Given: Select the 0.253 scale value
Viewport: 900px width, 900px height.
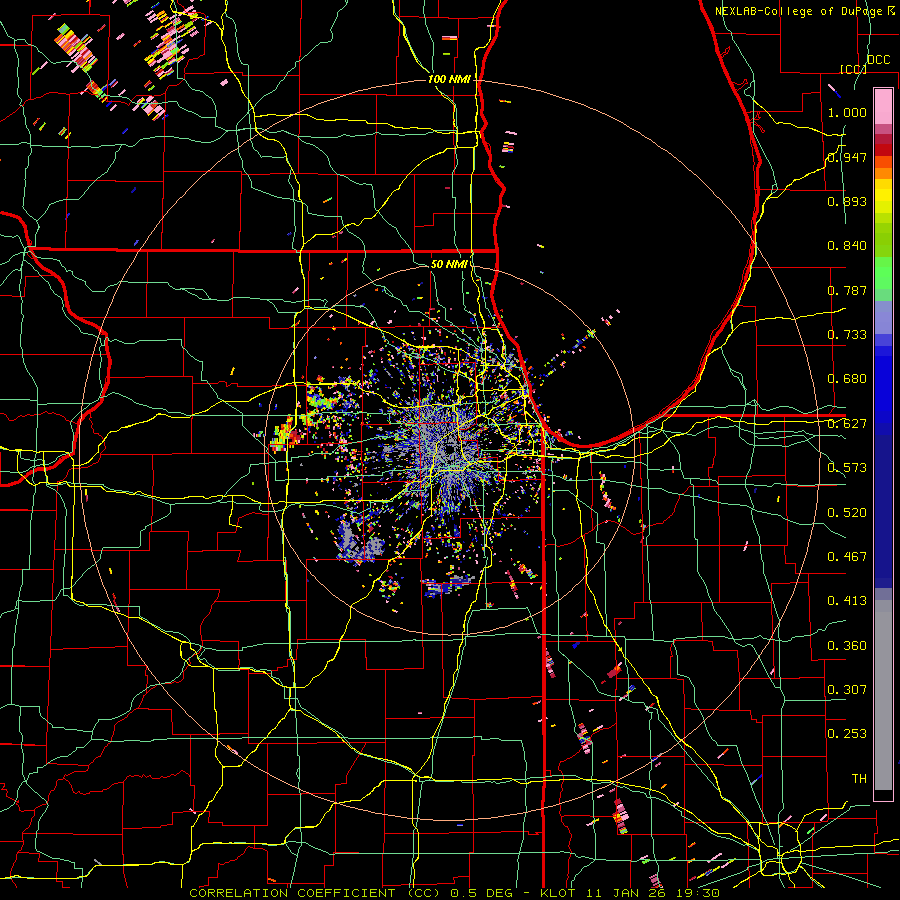Looking at the screenshot, I should click(847, 734).
